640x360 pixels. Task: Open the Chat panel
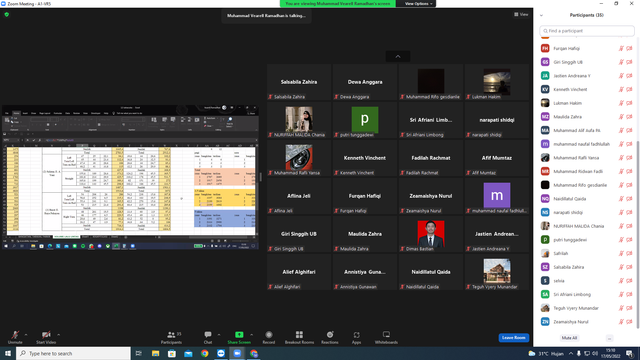pos(208,338)
